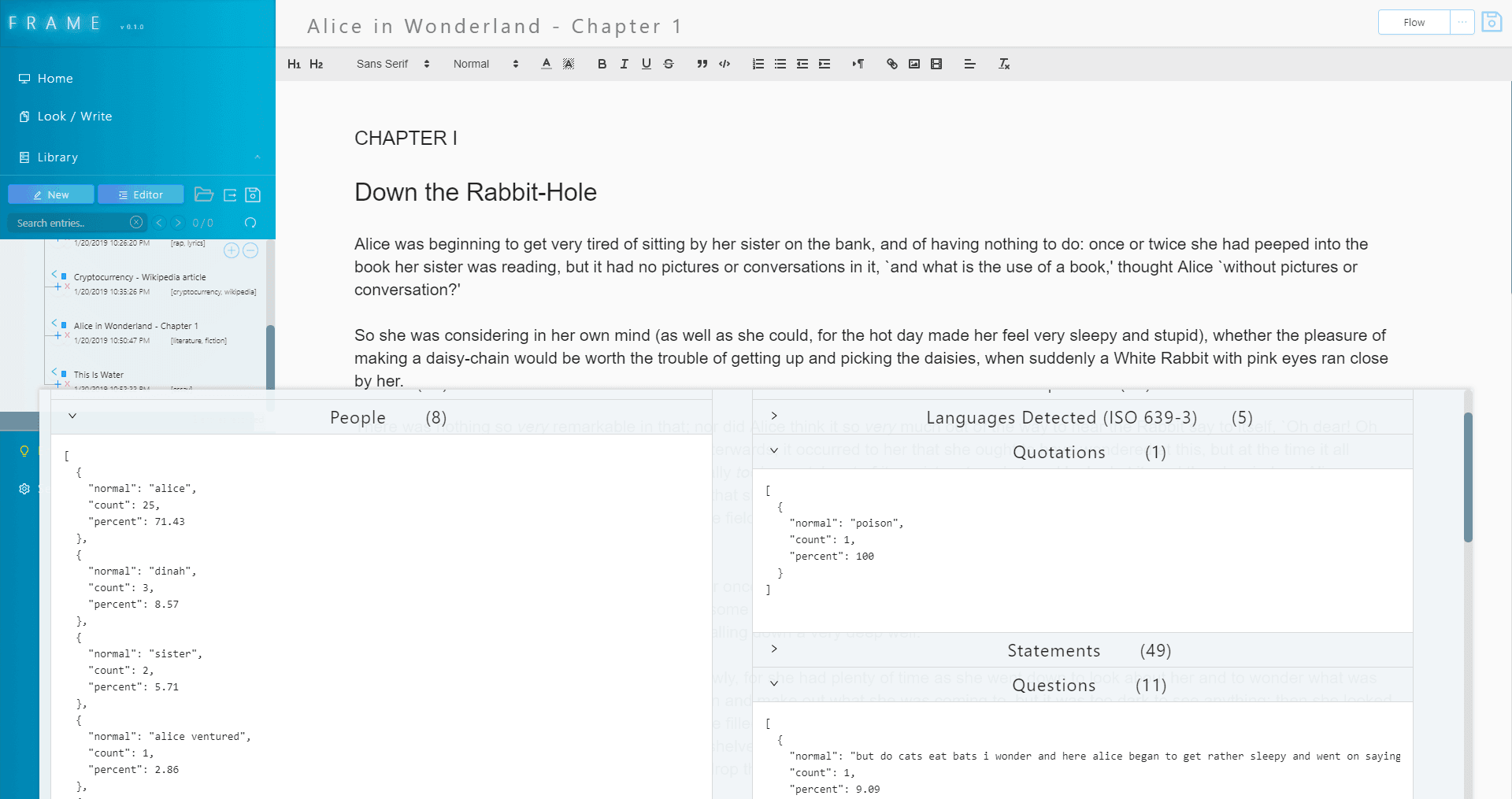
Task: Click the Flow button
Action: (x=1414, y=22)
